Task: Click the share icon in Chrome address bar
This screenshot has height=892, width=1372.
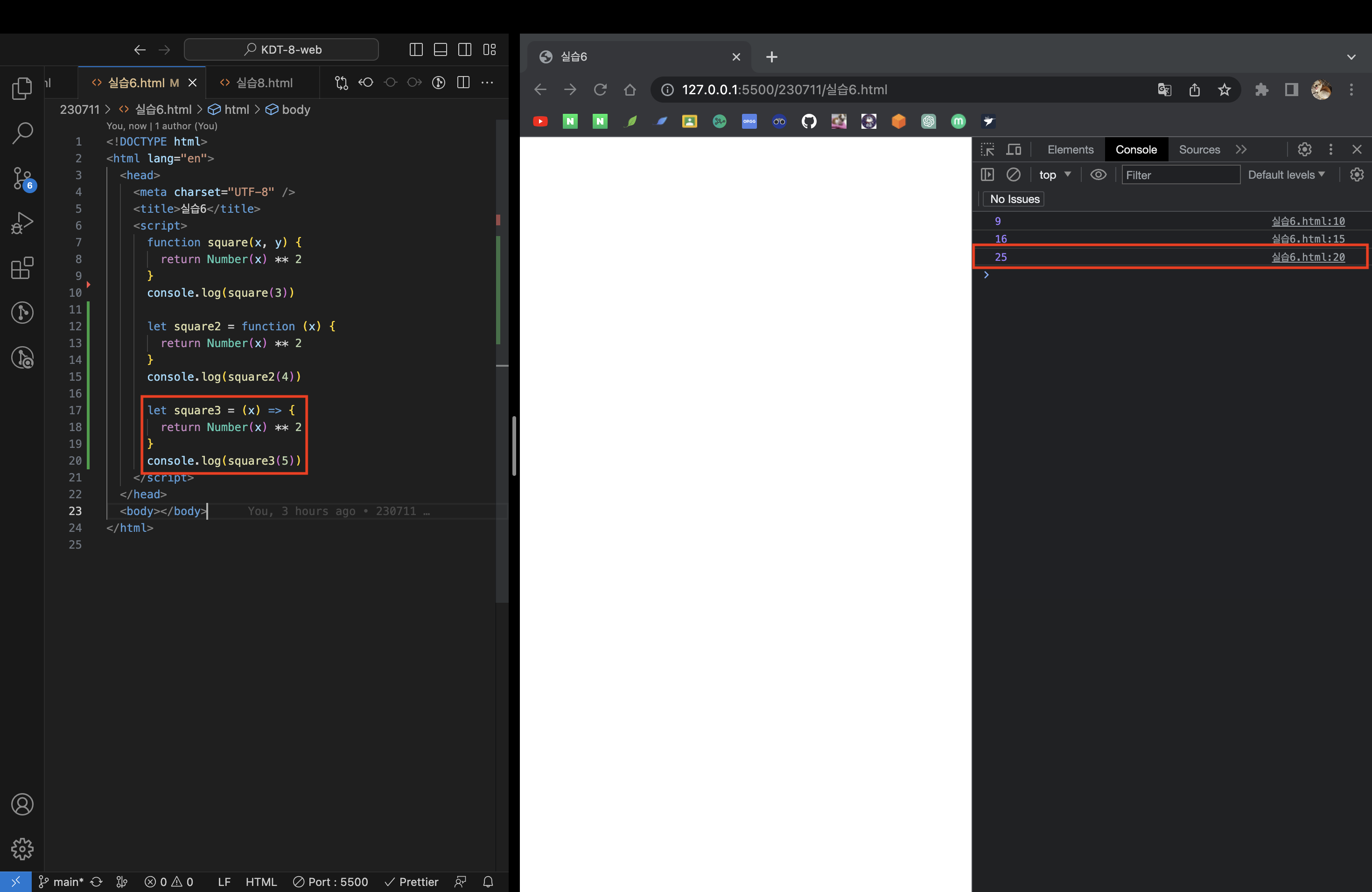Action: pos(1195,89)
